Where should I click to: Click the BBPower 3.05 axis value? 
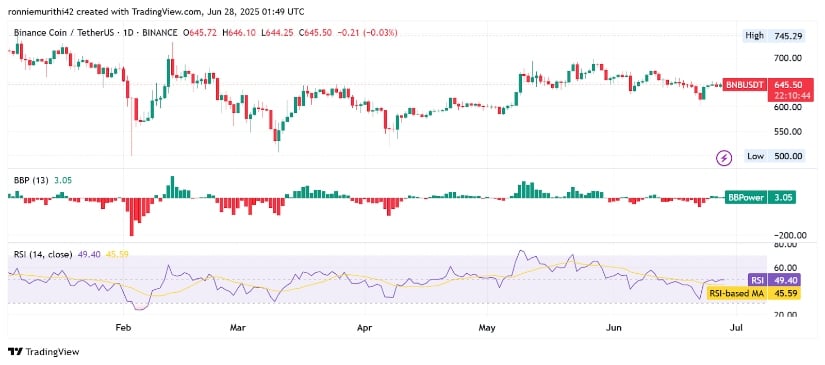(782, 197)
